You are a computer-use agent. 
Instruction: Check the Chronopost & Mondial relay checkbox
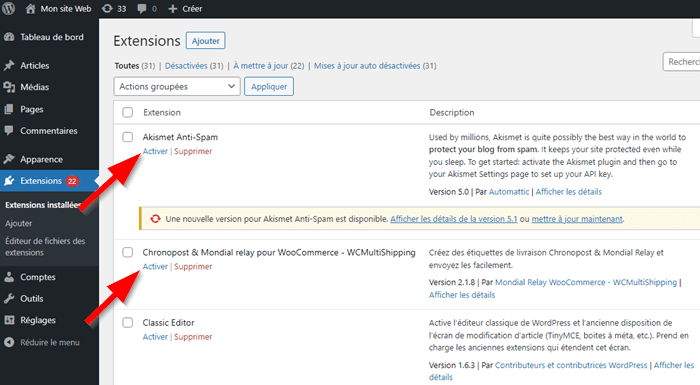pyautogui.click(x=128, y=252)
